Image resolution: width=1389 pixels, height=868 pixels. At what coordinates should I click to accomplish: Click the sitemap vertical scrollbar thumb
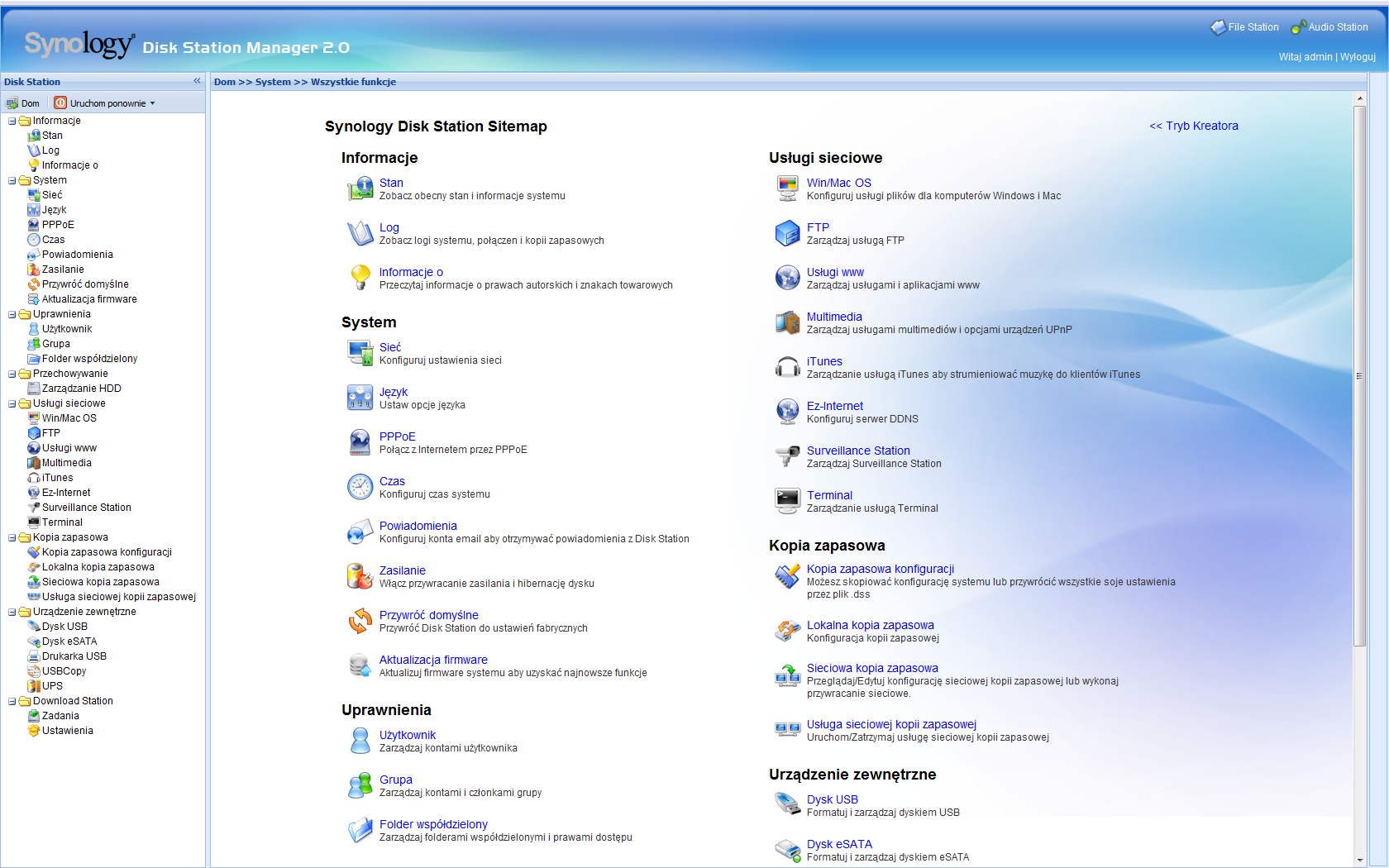click(1359, 376)
